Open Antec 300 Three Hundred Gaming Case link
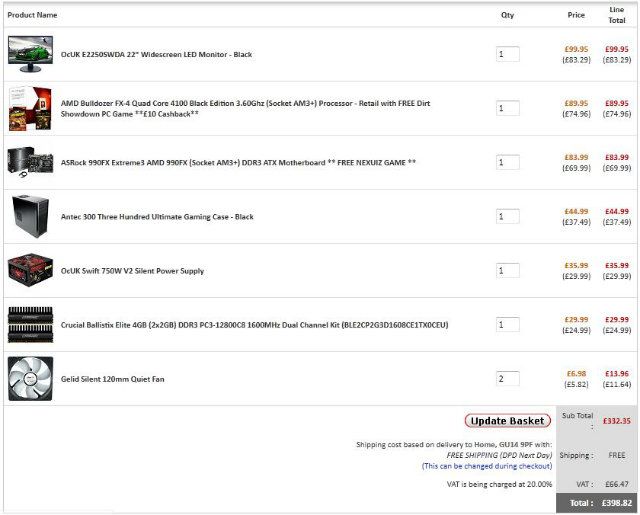The image size is (640, 515). pyautogui.click(x=157, y=217)
